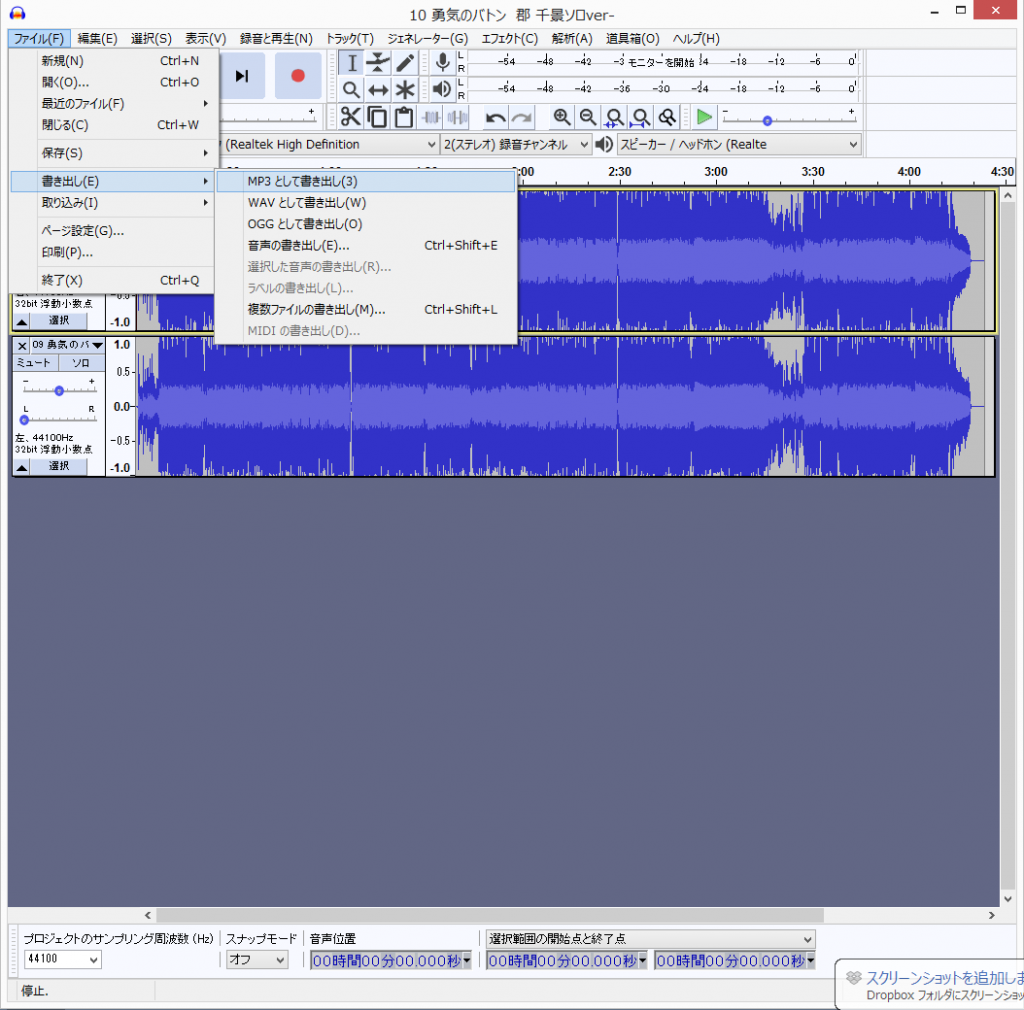Choose MP3 として書き出し from the submenu
The width and height of the screenshot is (1024, 1010).
(x=302, y=182)
